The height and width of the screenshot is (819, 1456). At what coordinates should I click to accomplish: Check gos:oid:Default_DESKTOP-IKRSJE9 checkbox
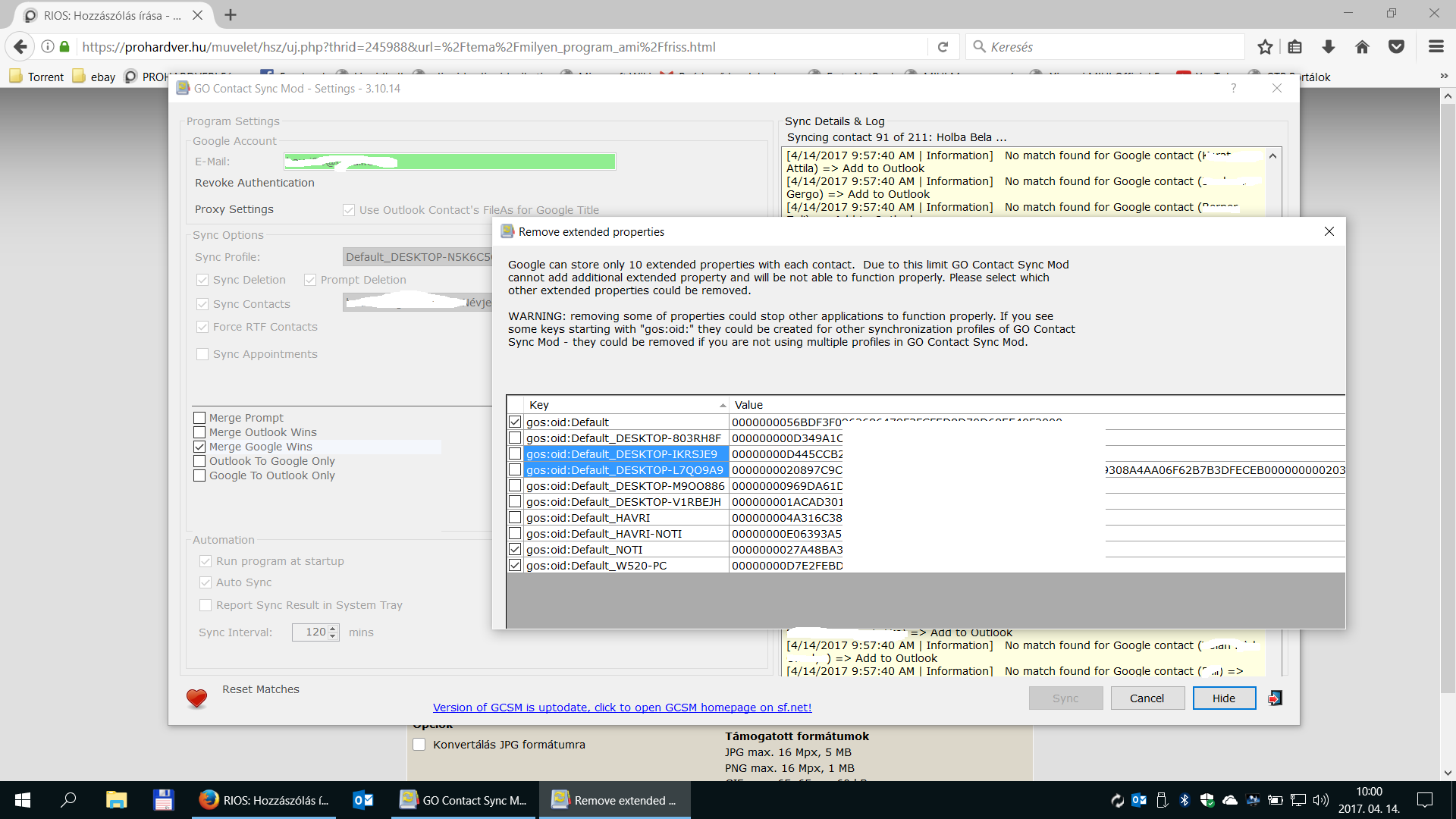[515, 454]
